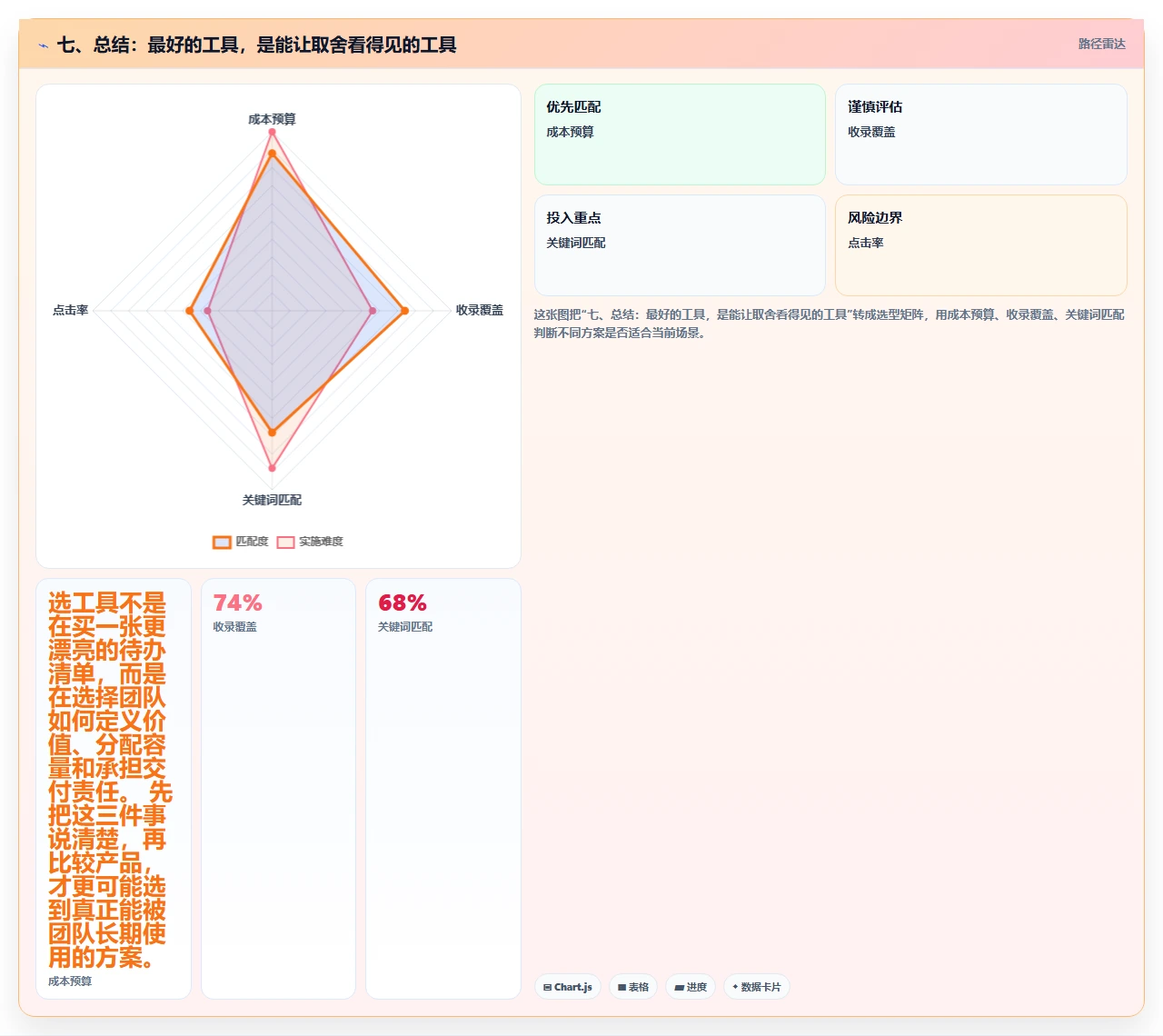The image size is (1163, 1036).
Task: Click the orange data point on 点击率 axis
Action: pyautogui.click(x=189, y=311)
